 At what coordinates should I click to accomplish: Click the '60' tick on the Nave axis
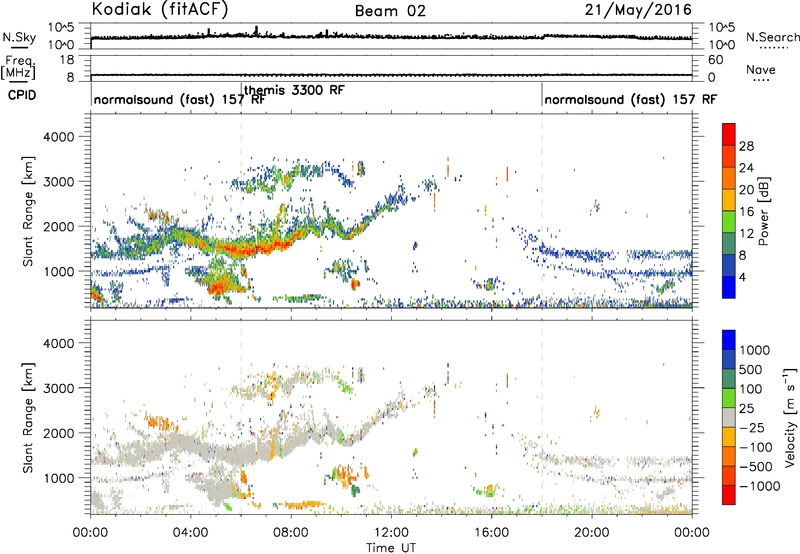pos(716,60)
